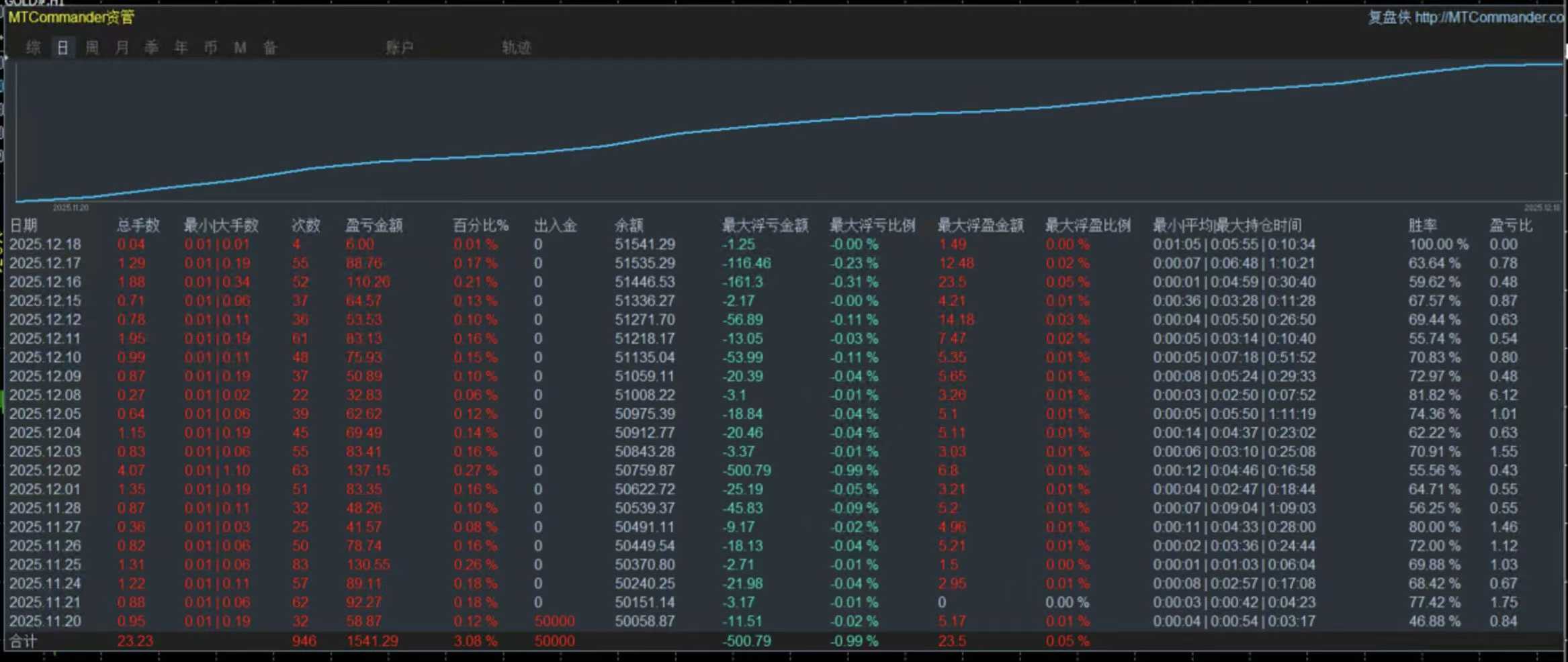1568x662 pixels.
Task: Click the 合计 totals row label
Action: pos(24,641)
